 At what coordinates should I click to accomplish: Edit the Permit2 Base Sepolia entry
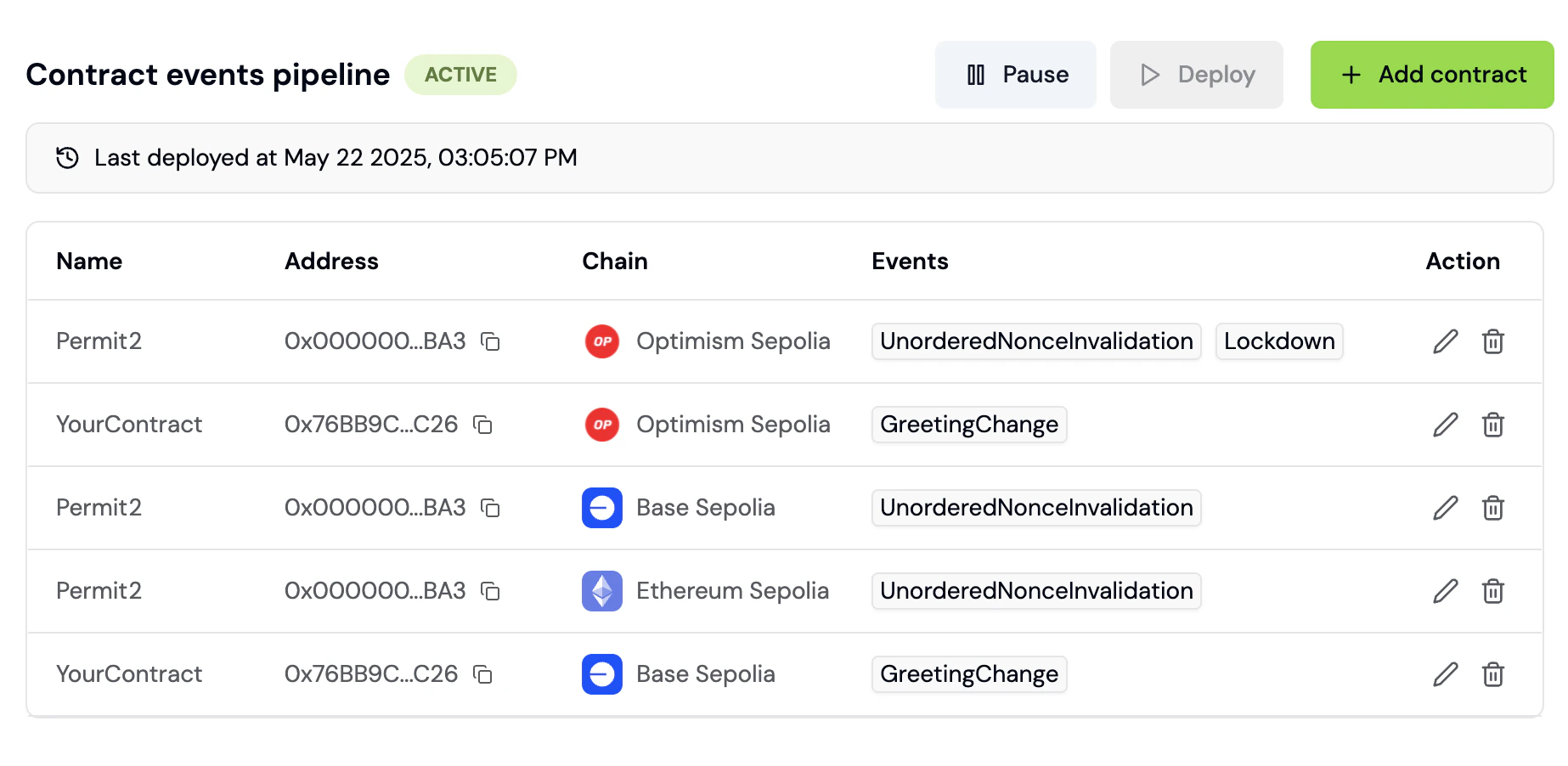click(x=1445, y=508)
